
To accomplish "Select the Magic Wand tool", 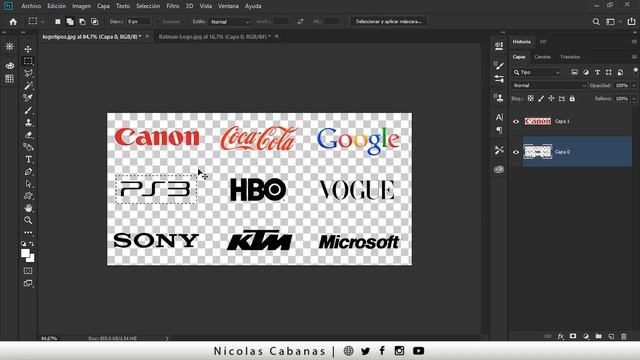I will tap(28, 86).
